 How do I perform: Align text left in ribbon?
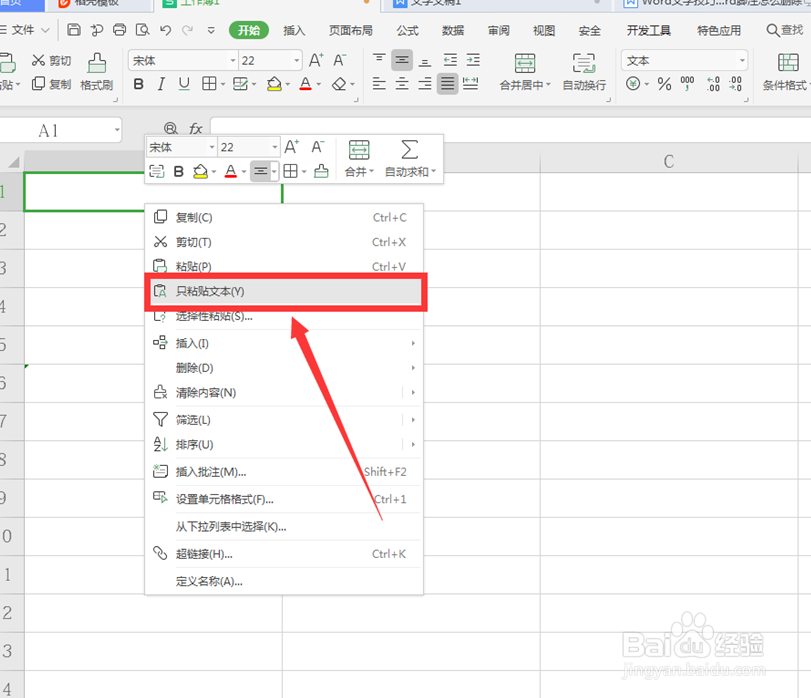pos(379,84)
